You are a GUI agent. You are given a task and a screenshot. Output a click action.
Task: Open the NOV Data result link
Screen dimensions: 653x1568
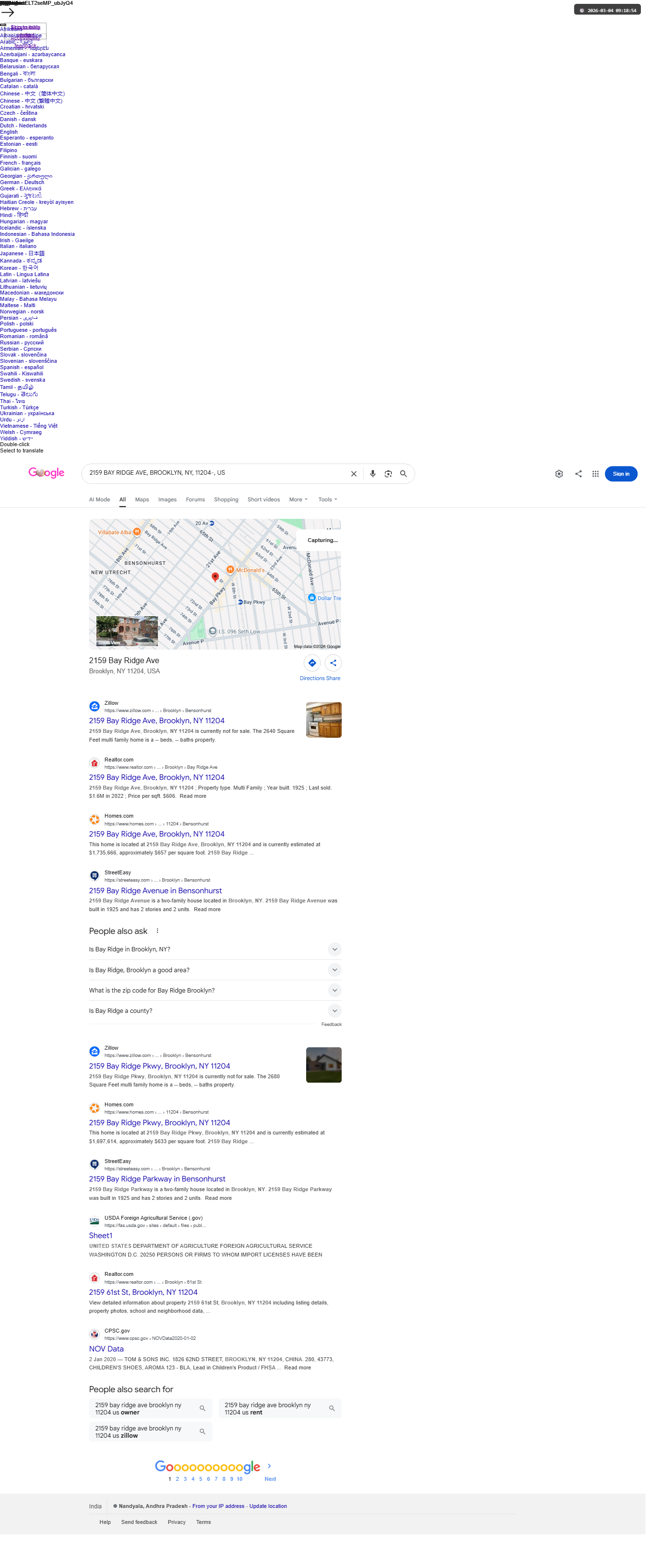(106, 1349)
